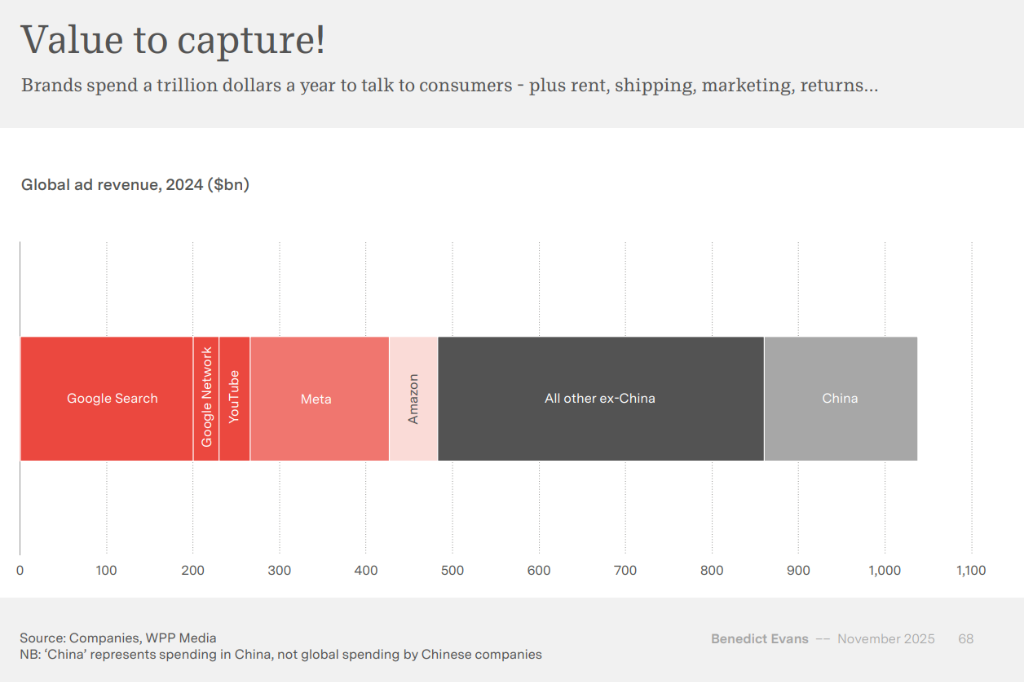The image size is (1024, 682).
Task: Select the page number 68
Action: [966, 639]
